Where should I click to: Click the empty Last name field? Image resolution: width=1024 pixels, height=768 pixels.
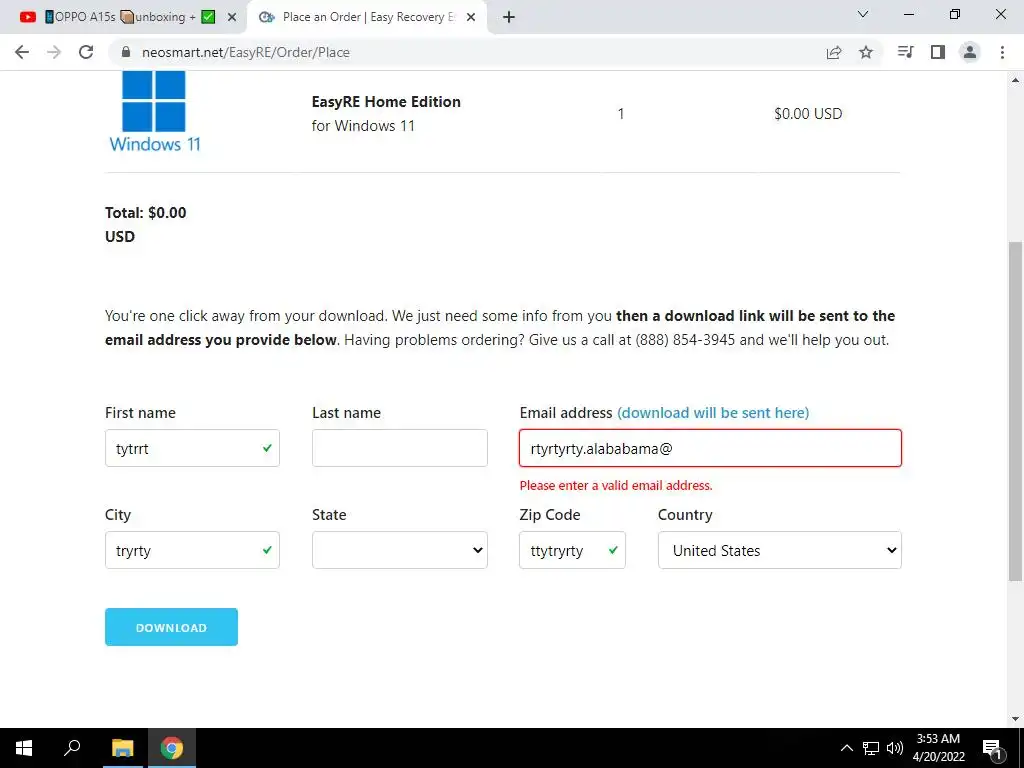coord(400,448)
